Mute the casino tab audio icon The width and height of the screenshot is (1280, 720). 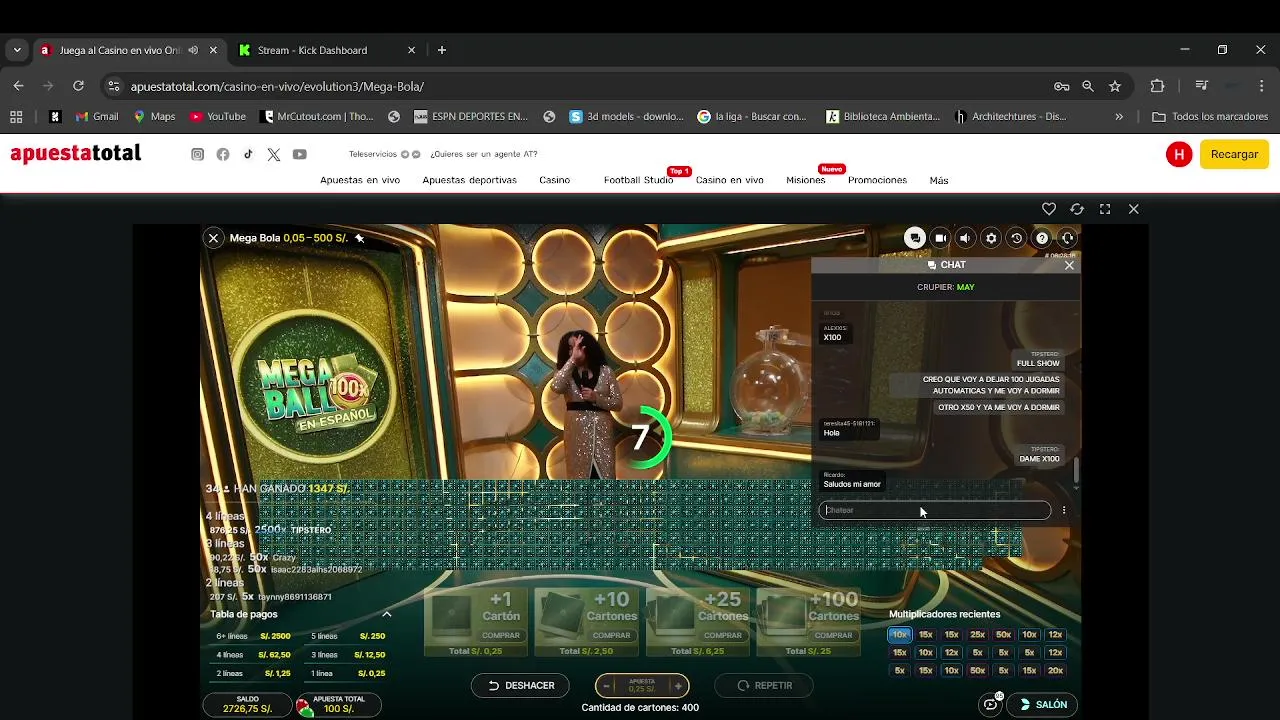pyautogui.click(x=193, y=50)
